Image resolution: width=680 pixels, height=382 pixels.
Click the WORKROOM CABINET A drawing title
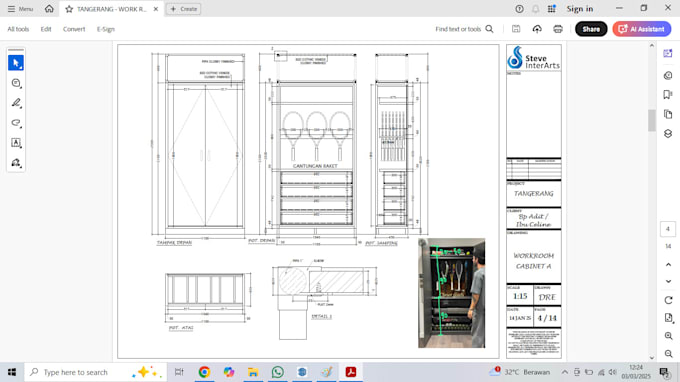point(533,261)
